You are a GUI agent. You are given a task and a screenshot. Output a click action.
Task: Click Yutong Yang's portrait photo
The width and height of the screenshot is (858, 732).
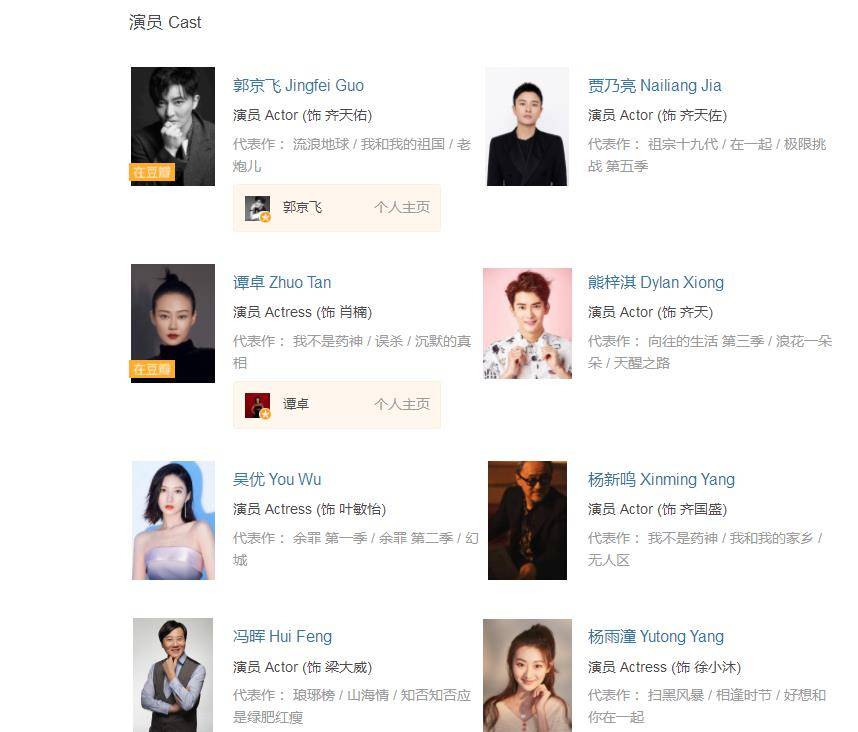point(527,676)
